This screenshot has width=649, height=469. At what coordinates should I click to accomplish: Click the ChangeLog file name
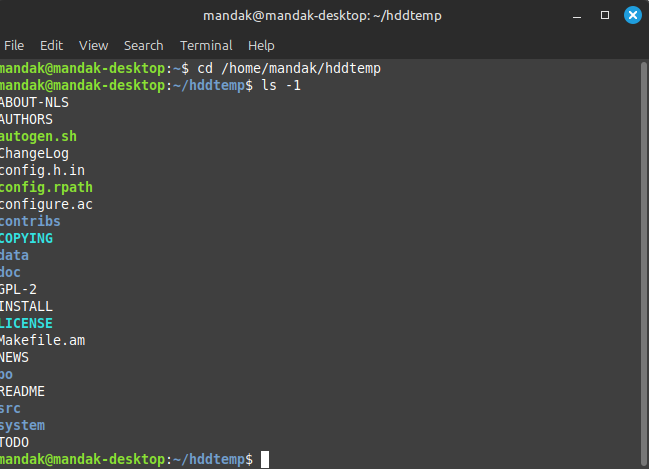pyautogui.click(x=34, y=154)
